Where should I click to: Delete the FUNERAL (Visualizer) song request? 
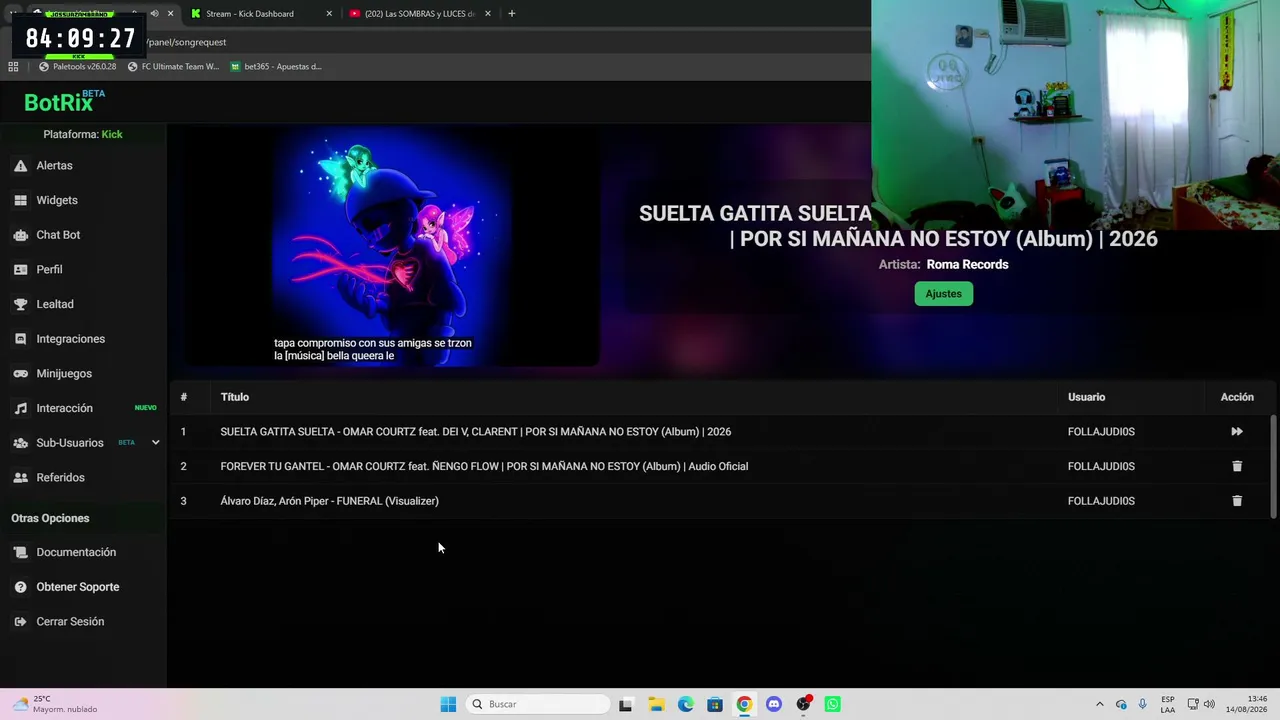click(x=1237, y=501)
